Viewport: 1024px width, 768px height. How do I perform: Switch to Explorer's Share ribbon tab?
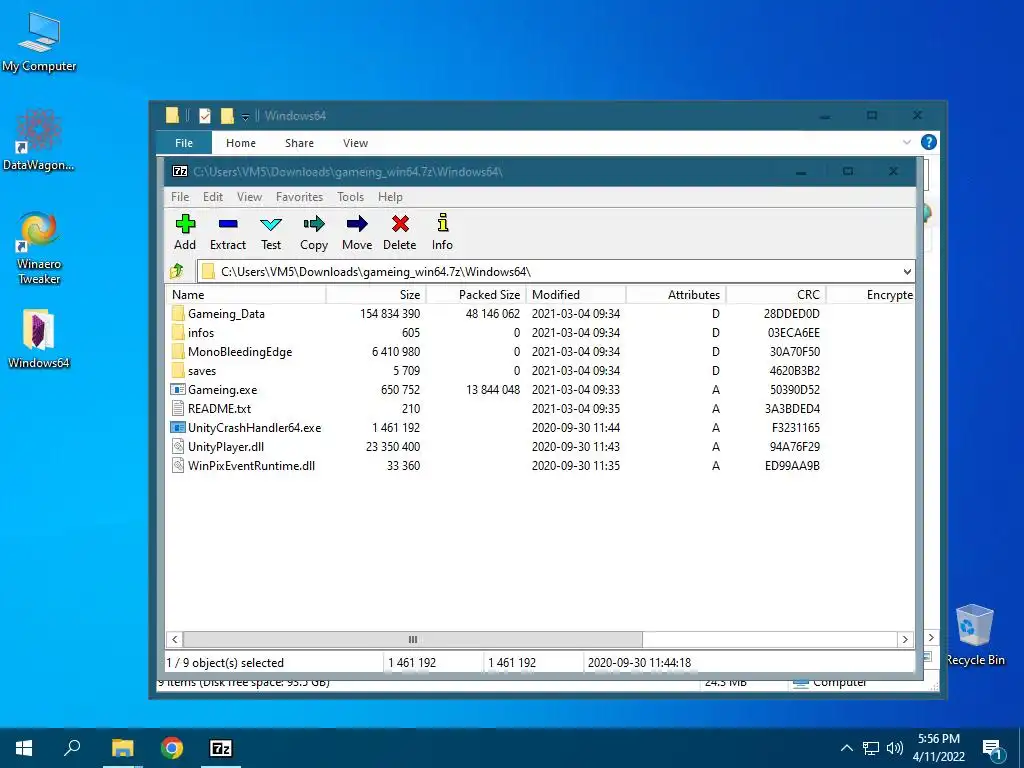pyautogui.click(x=299, y=143)
